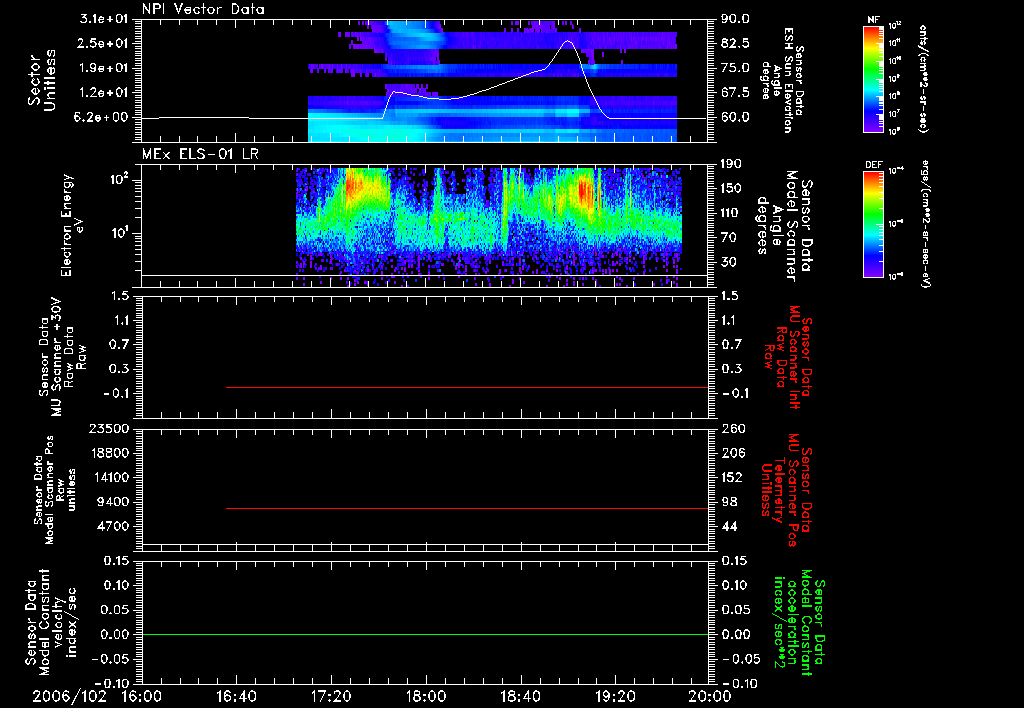1024x708 pixels.
Task: Click the 20:00 time axis label
Action: click(x=710, y=696)
